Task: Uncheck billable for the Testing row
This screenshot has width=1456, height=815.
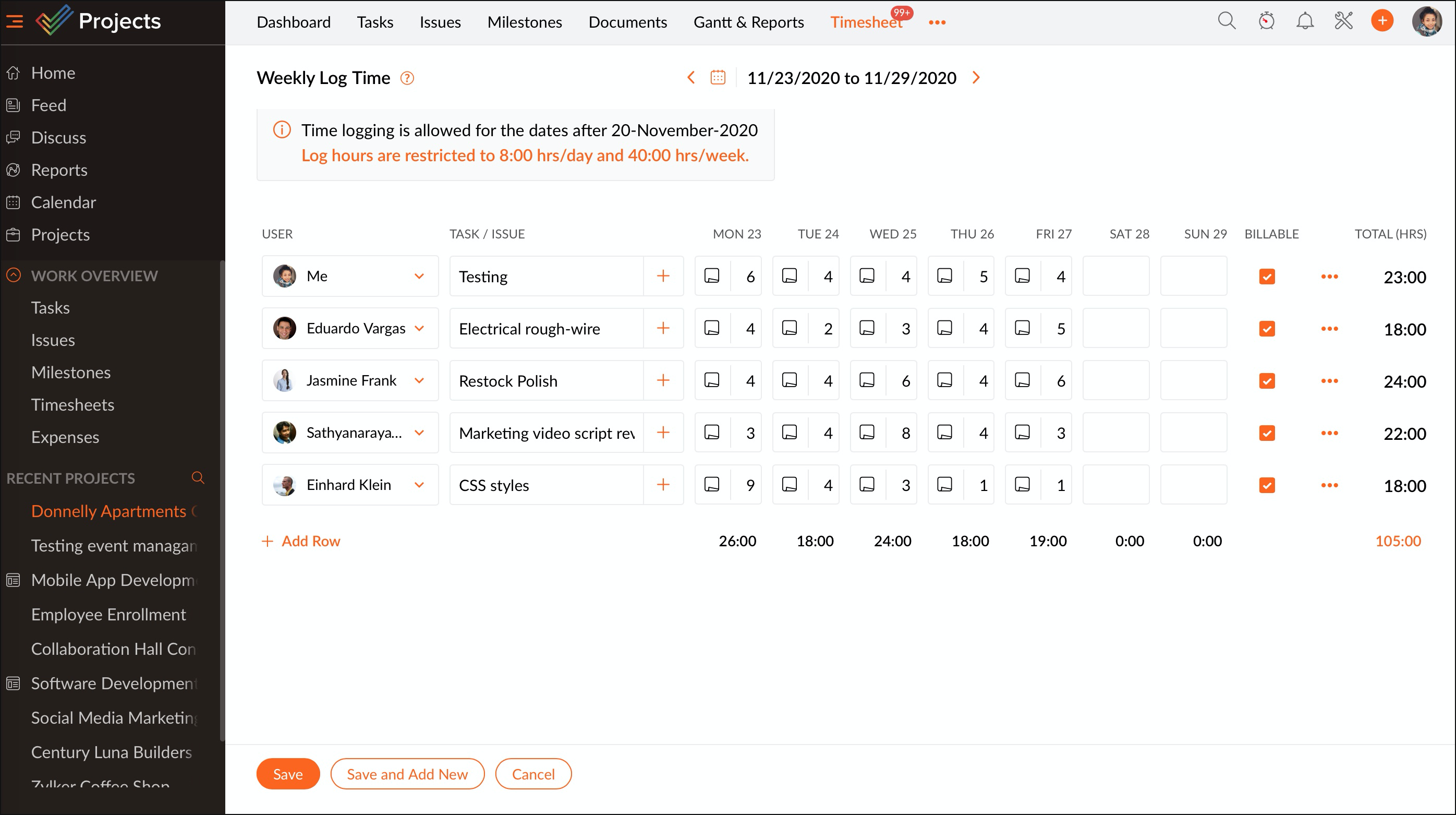Action: [1267, 277]
